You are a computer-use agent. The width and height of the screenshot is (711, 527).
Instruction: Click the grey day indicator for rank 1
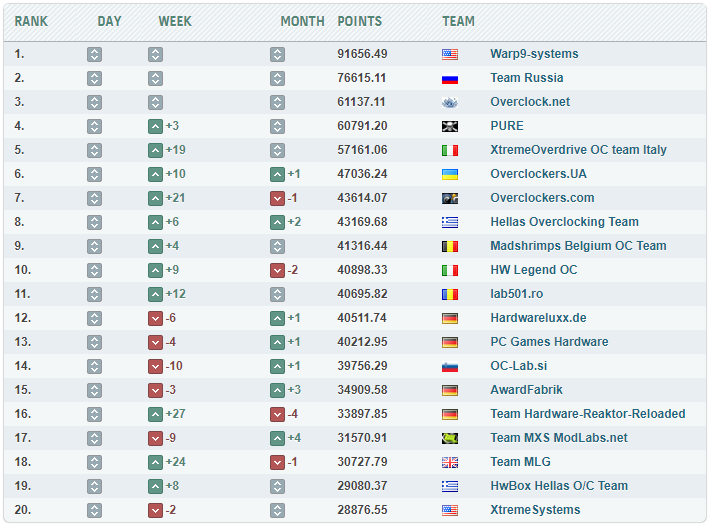pyautogui.click(x=94, y=54)
